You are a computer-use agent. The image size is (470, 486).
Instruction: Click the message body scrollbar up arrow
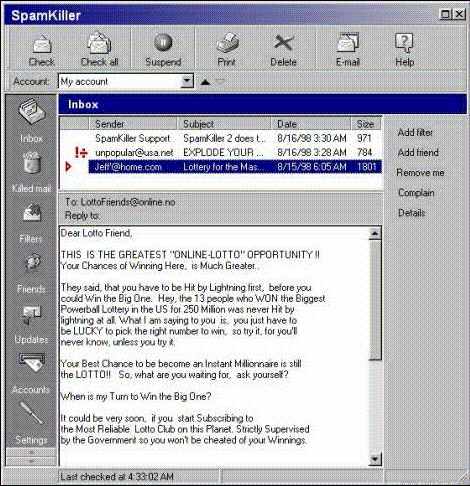[x=375, y=233]
